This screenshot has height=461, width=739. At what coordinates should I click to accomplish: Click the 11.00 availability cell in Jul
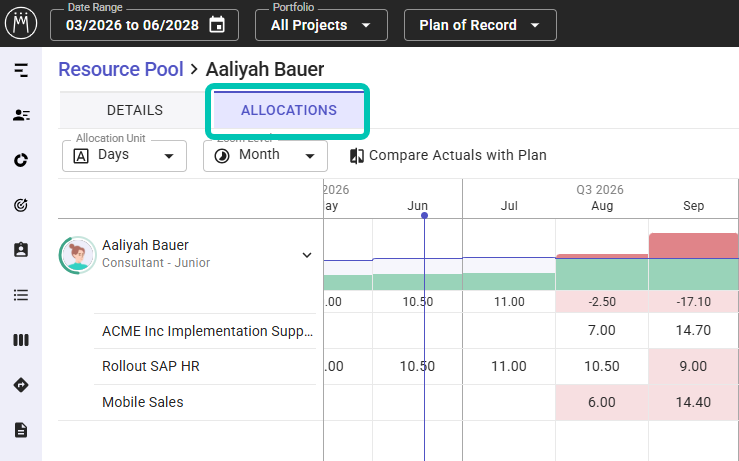509,302
